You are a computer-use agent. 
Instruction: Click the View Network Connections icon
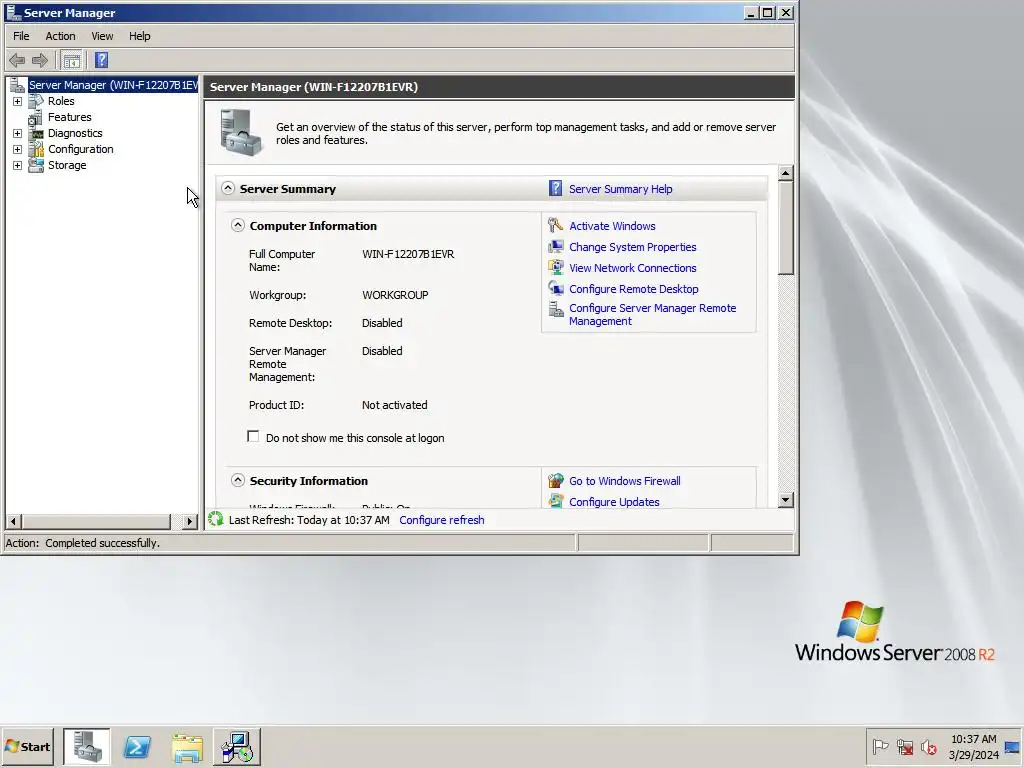tap(555, 268)
